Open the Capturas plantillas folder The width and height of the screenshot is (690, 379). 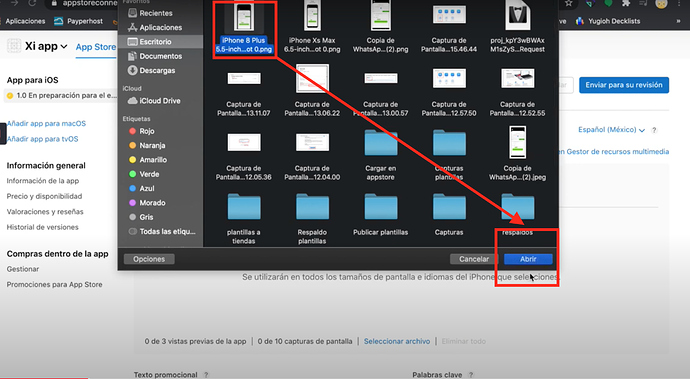point(449,155)
